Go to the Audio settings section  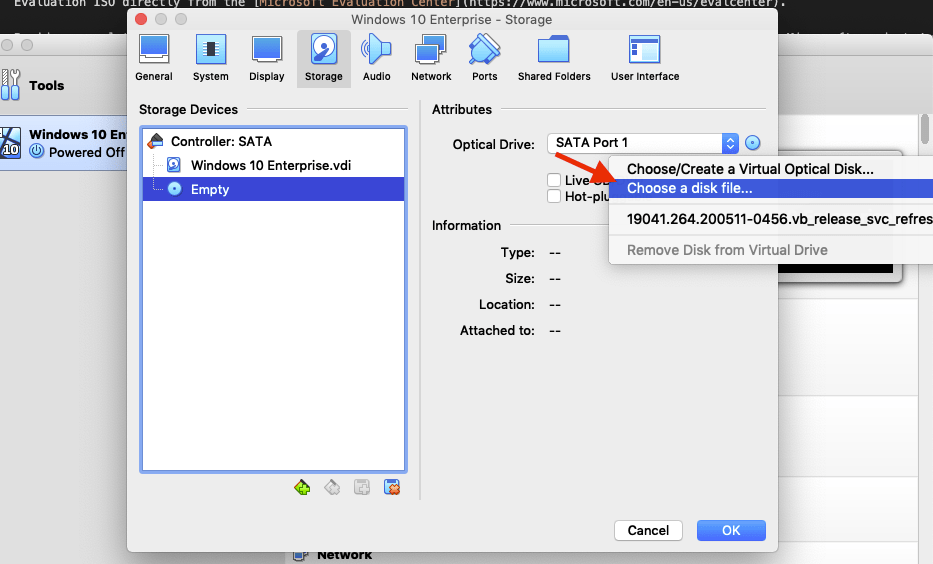pyautogui.click(x=376, y=58)
